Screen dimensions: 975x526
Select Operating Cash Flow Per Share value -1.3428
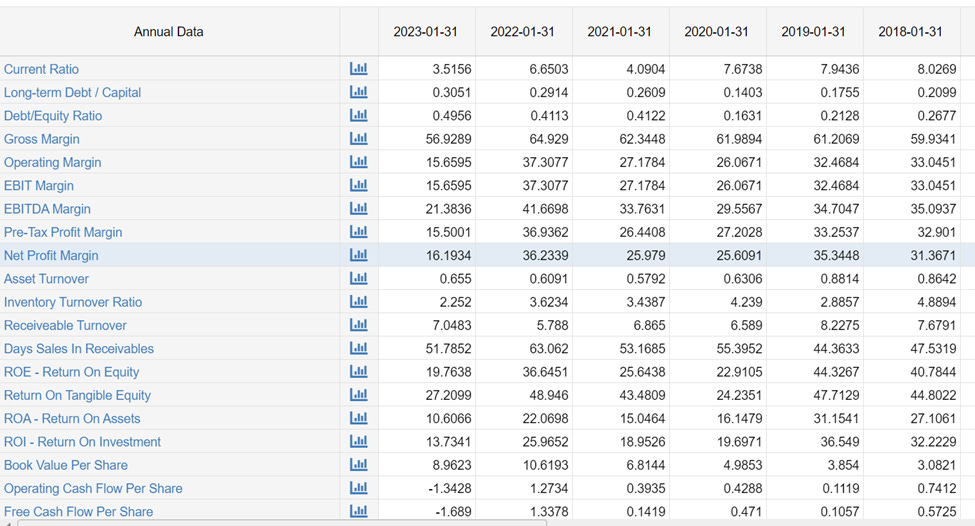450,489
